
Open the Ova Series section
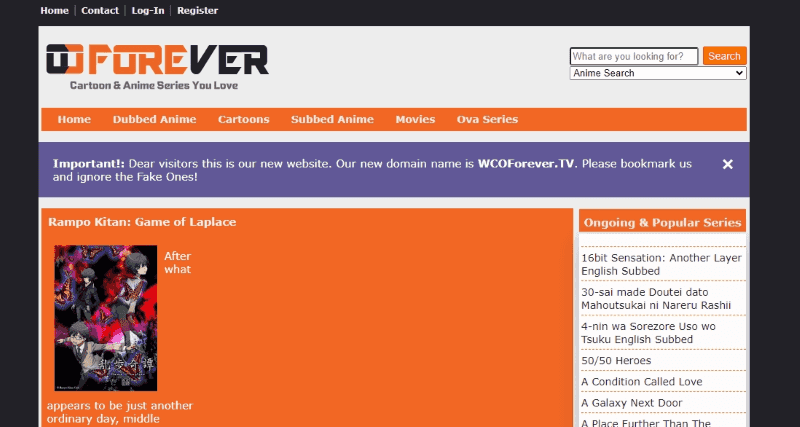pos(487,119)
